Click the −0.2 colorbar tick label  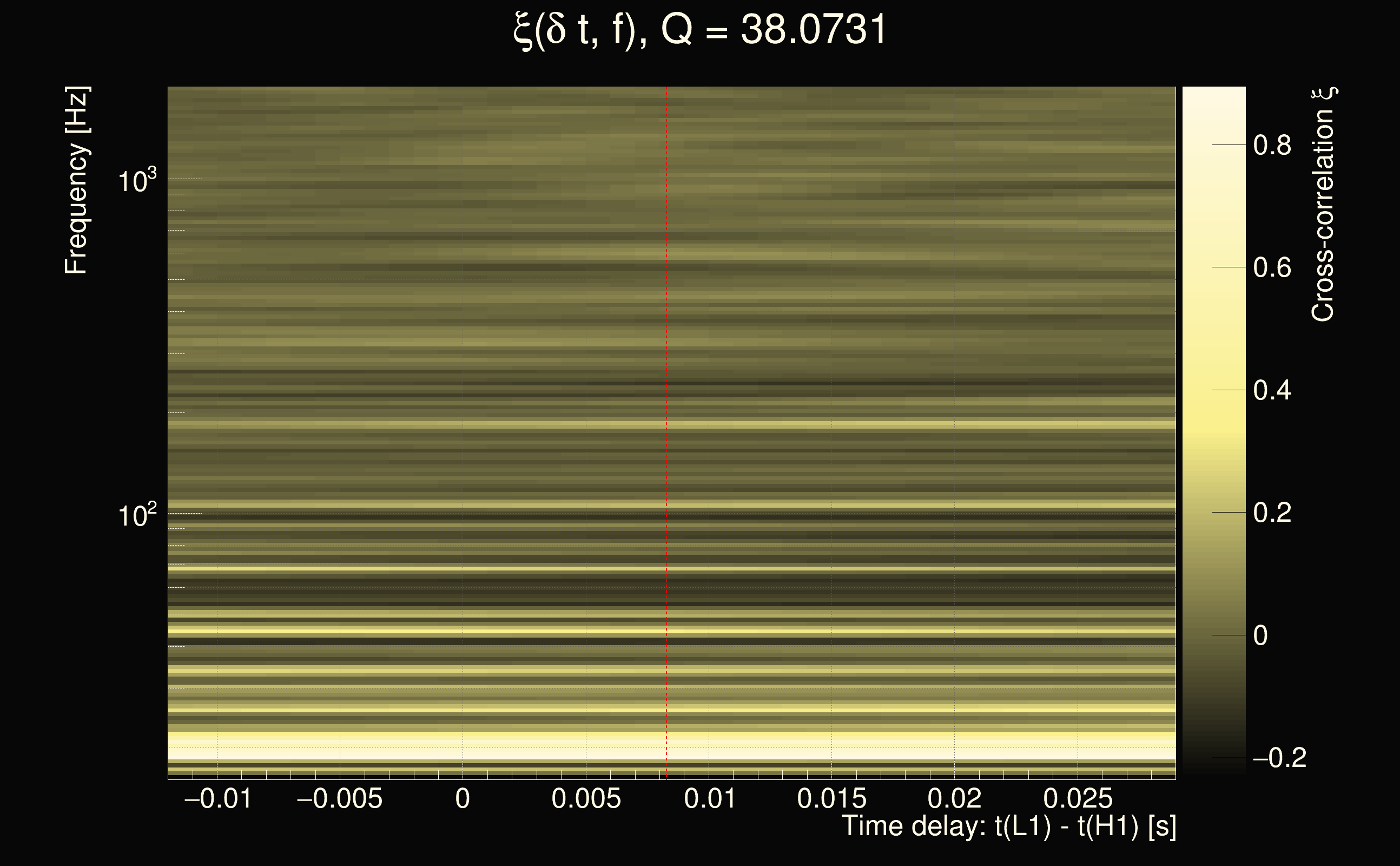[x=1279, y=758]
